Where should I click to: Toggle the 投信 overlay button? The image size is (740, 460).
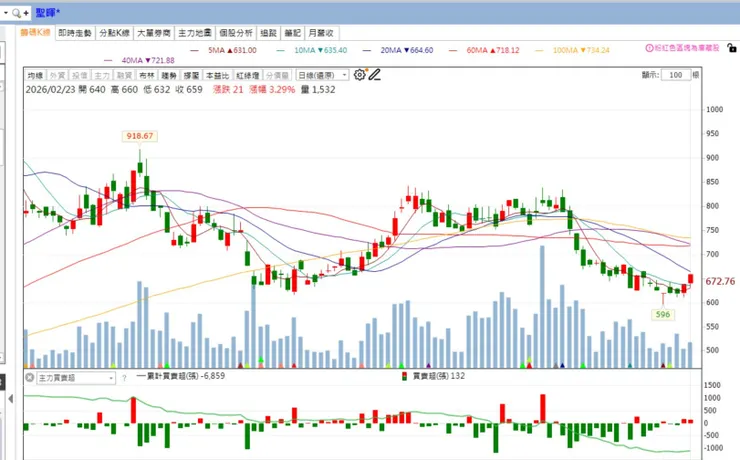tap(80, 75)
